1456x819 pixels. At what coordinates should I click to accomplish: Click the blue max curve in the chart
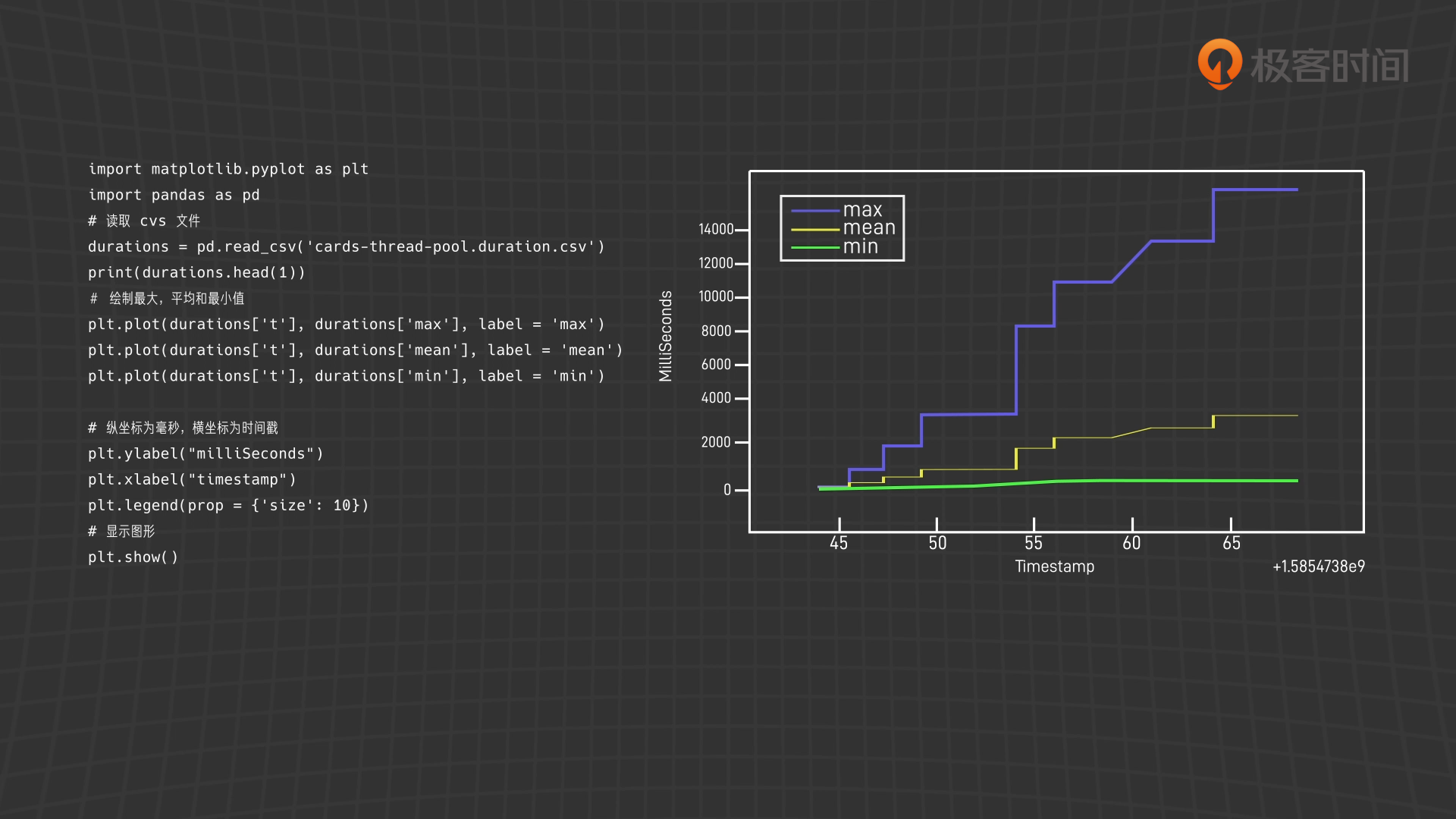[1016, 370]
